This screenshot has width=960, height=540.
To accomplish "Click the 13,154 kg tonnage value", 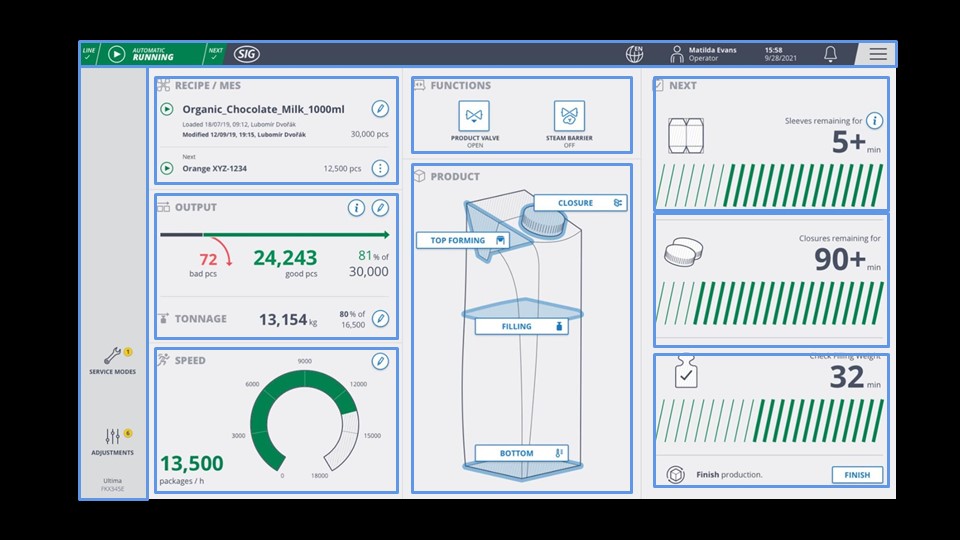I will click(288, 320).
